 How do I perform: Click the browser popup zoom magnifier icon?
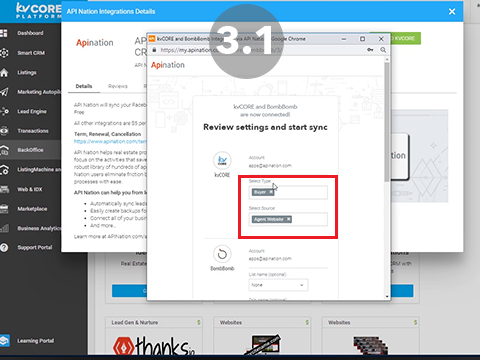[383, 50]
